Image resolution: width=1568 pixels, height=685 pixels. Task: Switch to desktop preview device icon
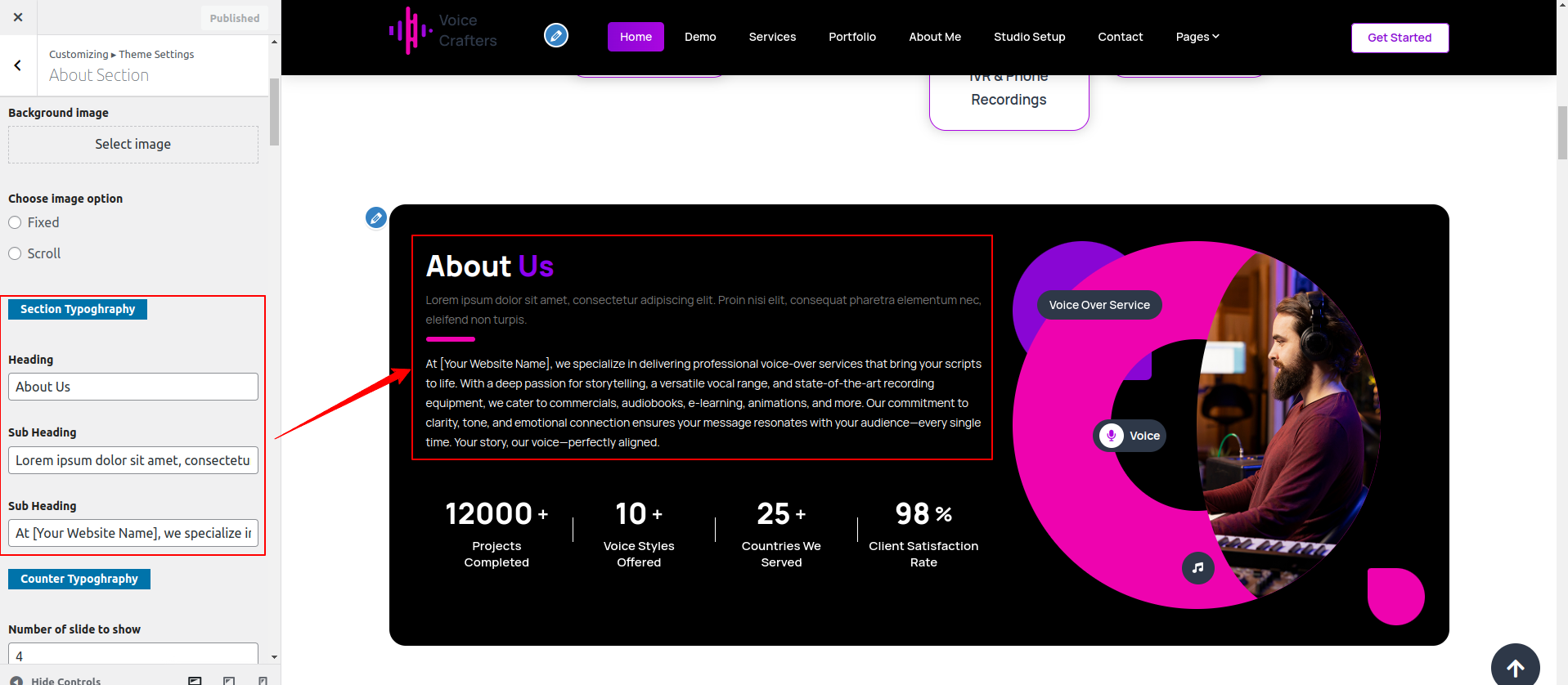click(x=195, y=680)
